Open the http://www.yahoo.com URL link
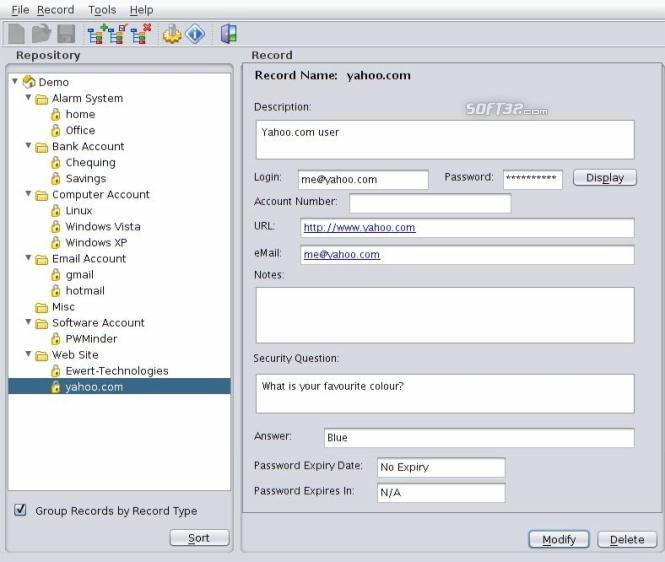 (359, 227)
